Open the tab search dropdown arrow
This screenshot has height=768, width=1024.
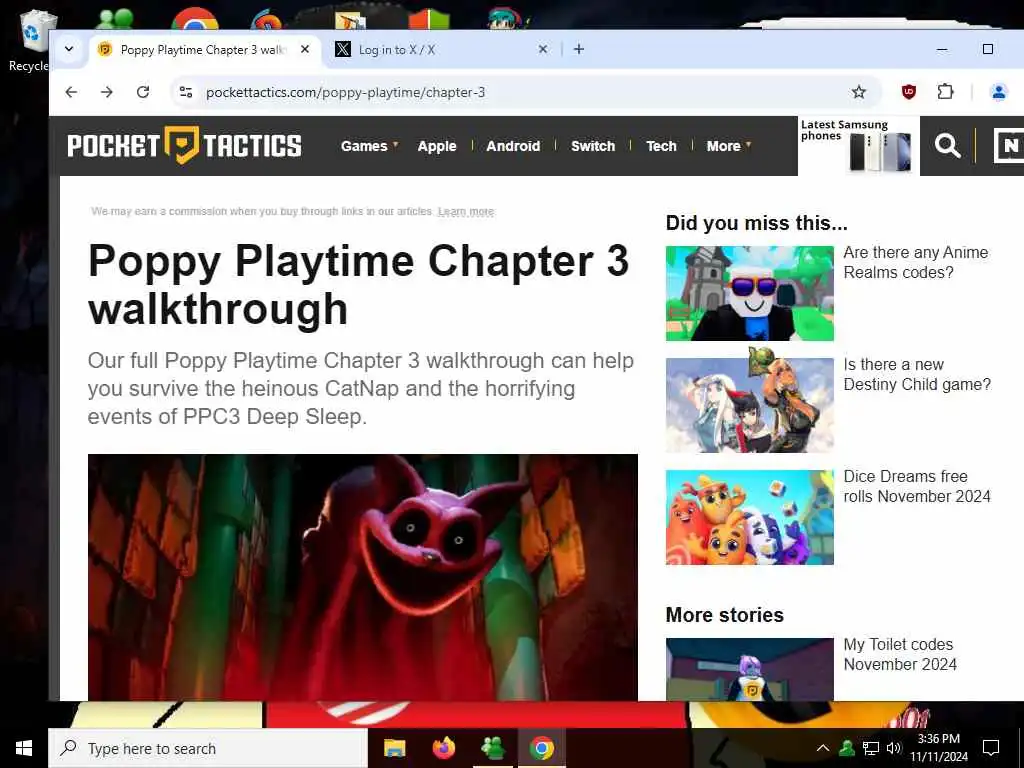69,49
